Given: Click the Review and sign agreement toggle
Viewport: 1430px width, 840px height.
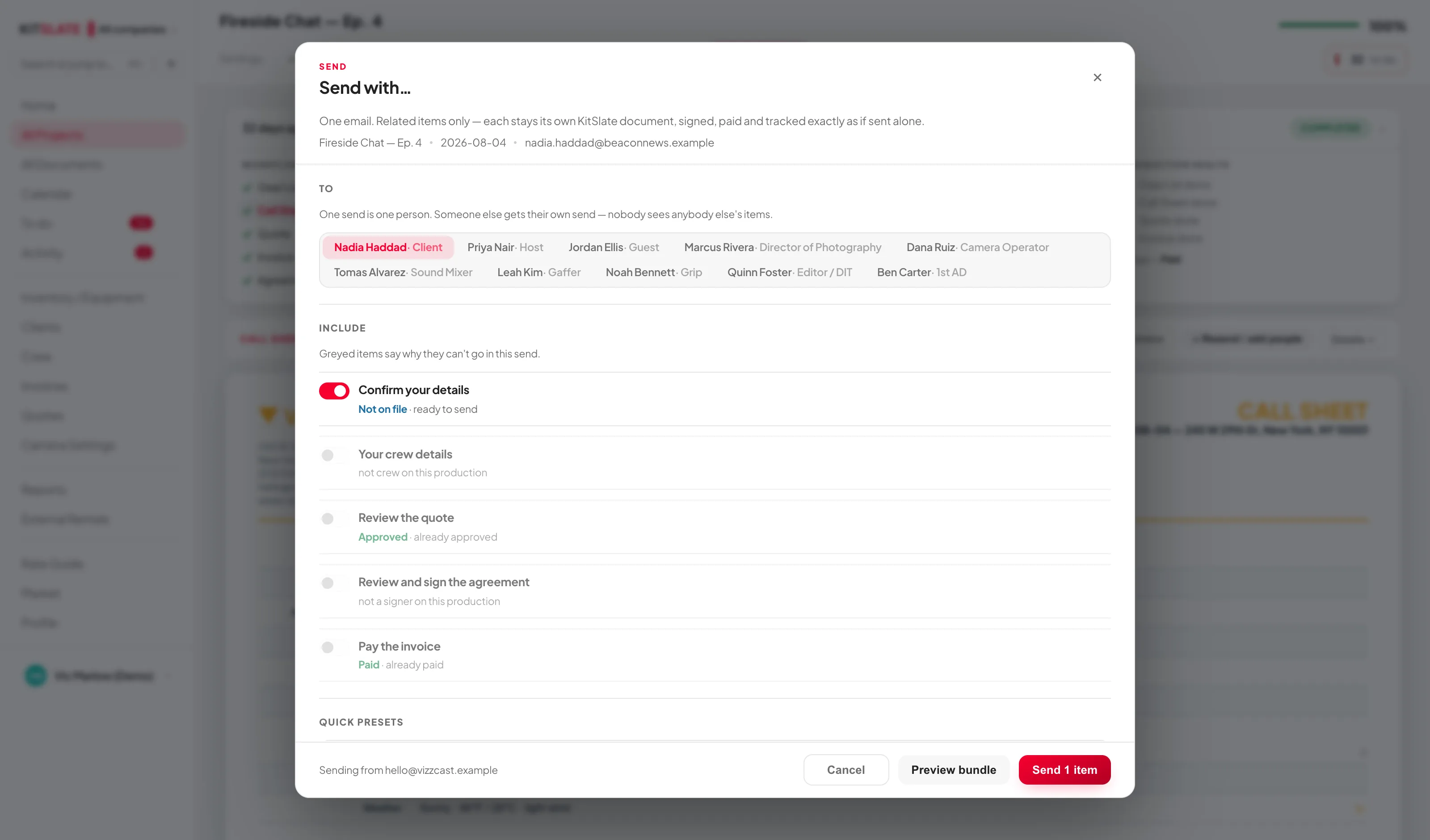Looking at the screenshot, I should [334, 583].
